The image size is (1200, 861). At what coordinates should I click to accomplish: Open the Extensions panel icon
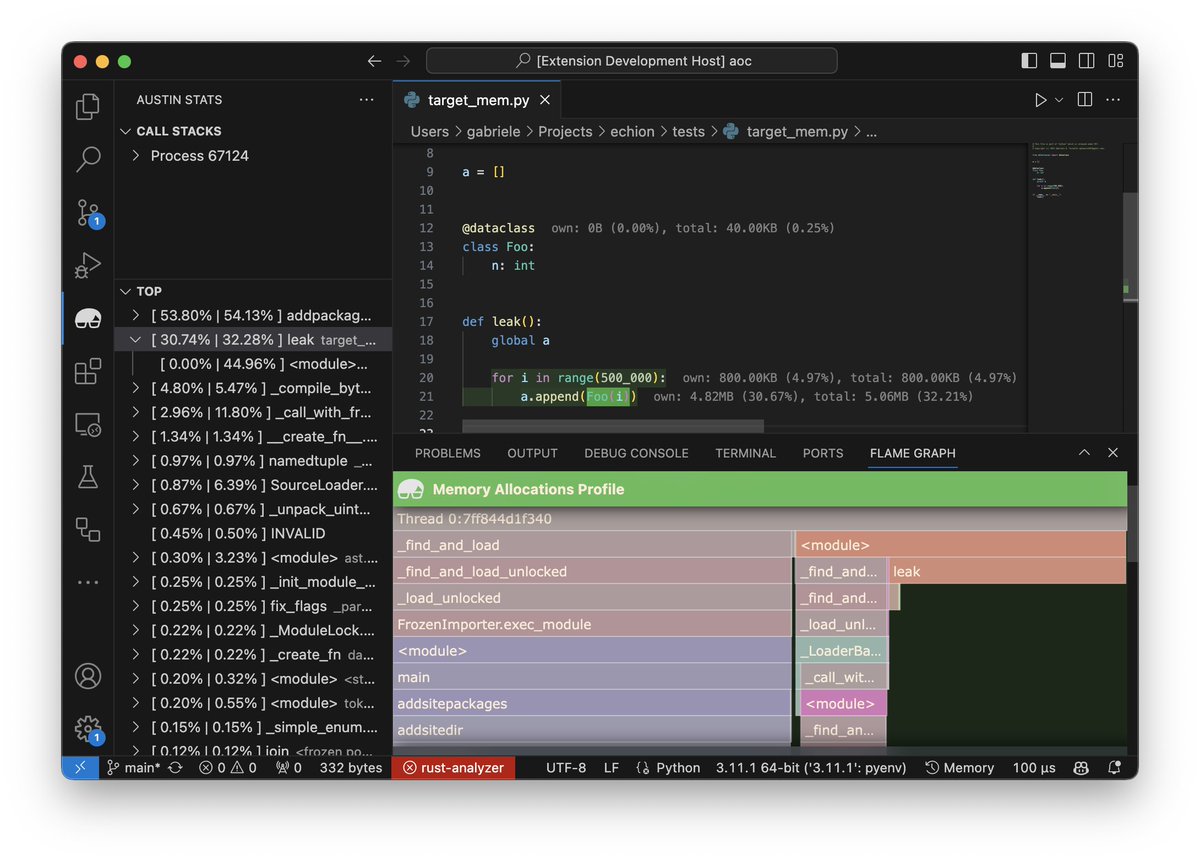88,371
